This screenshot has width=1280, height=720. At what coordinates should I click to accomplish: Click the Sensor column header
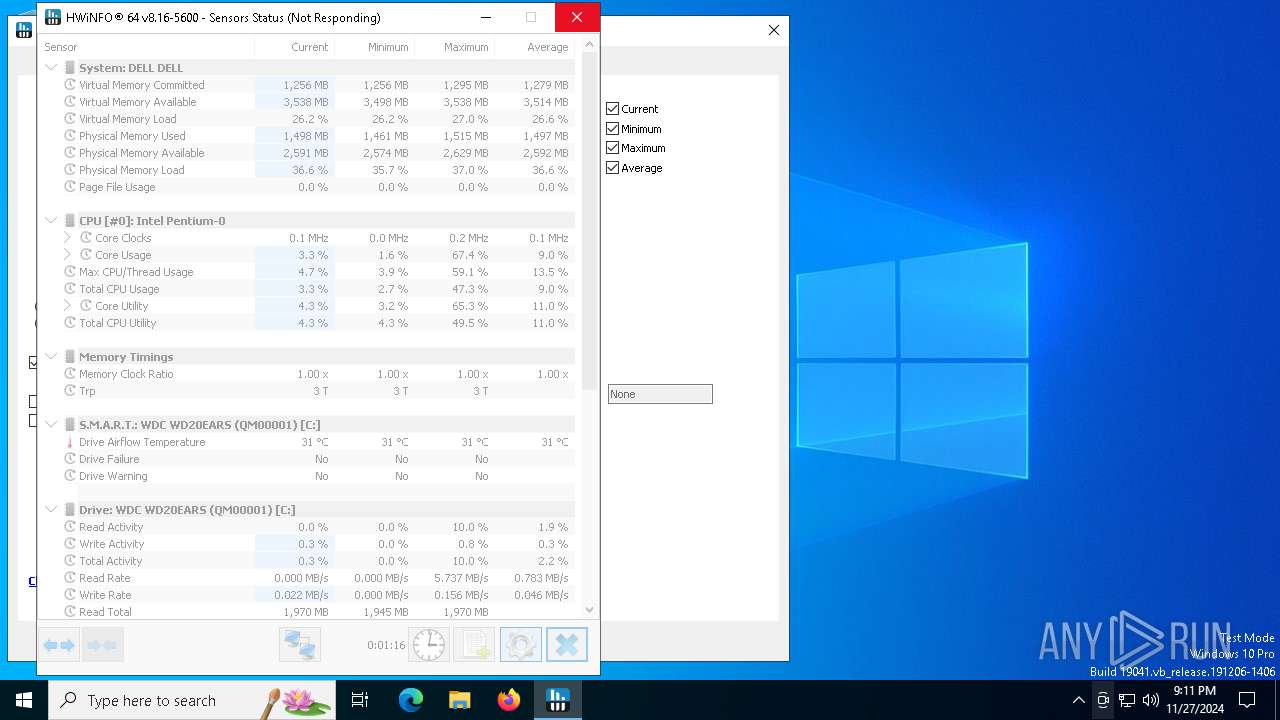click(147, 47)
